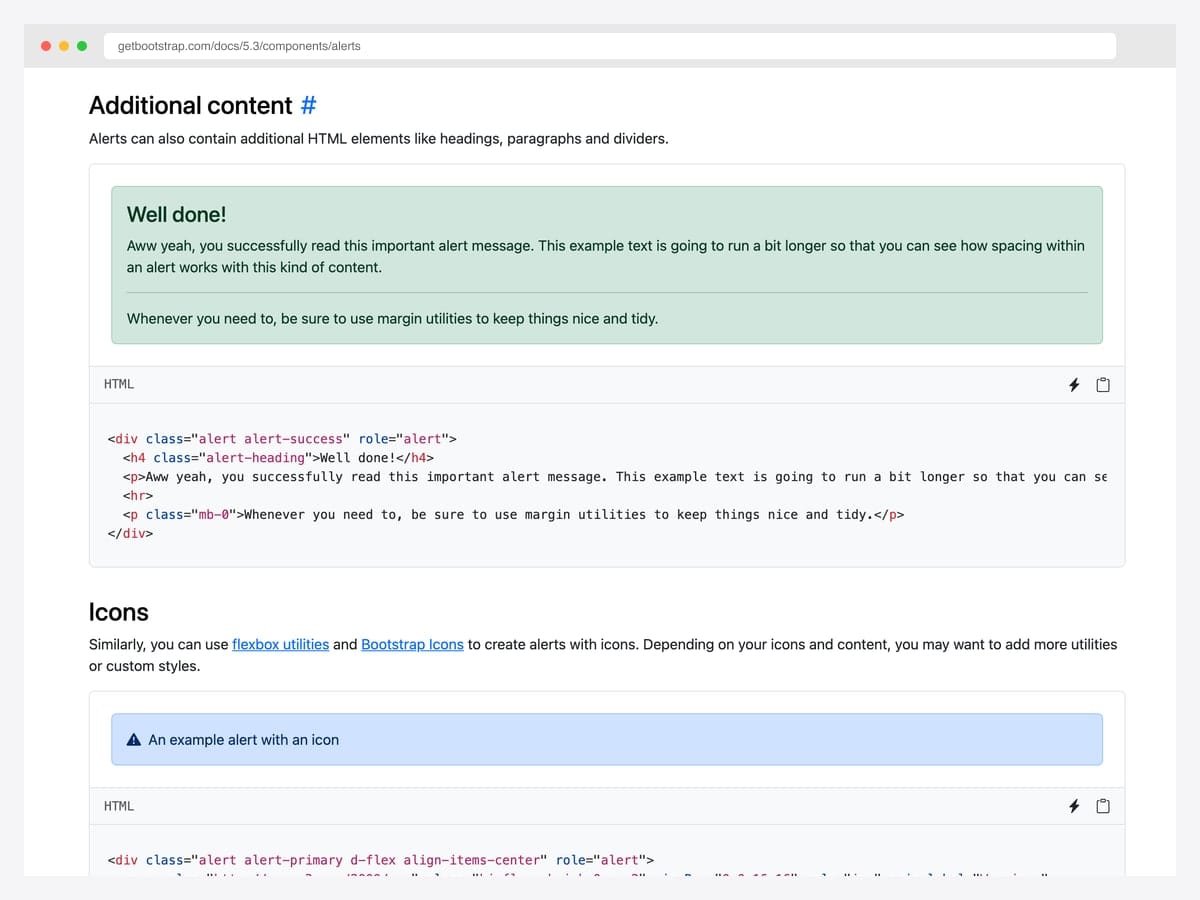1200x900 pixels.
Task: Click the <hr> line in the code block
Action: [x=137, y=495]
